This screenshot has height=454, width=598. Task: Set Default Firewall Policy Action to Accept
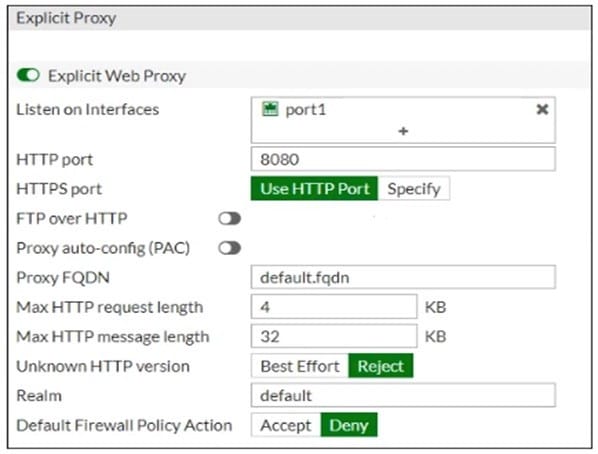(x=286, y=425)
